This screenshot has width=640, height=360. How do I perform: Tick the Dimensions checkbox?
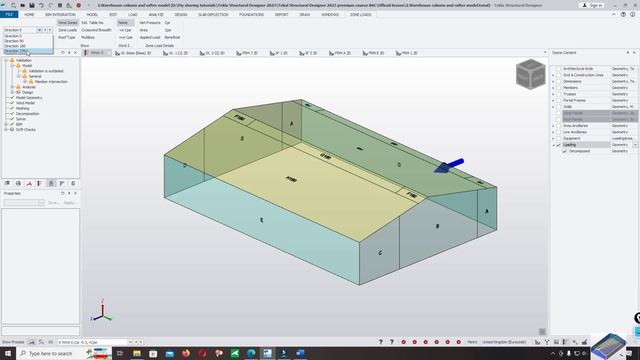pyautogui.click(x=559, y=81)
